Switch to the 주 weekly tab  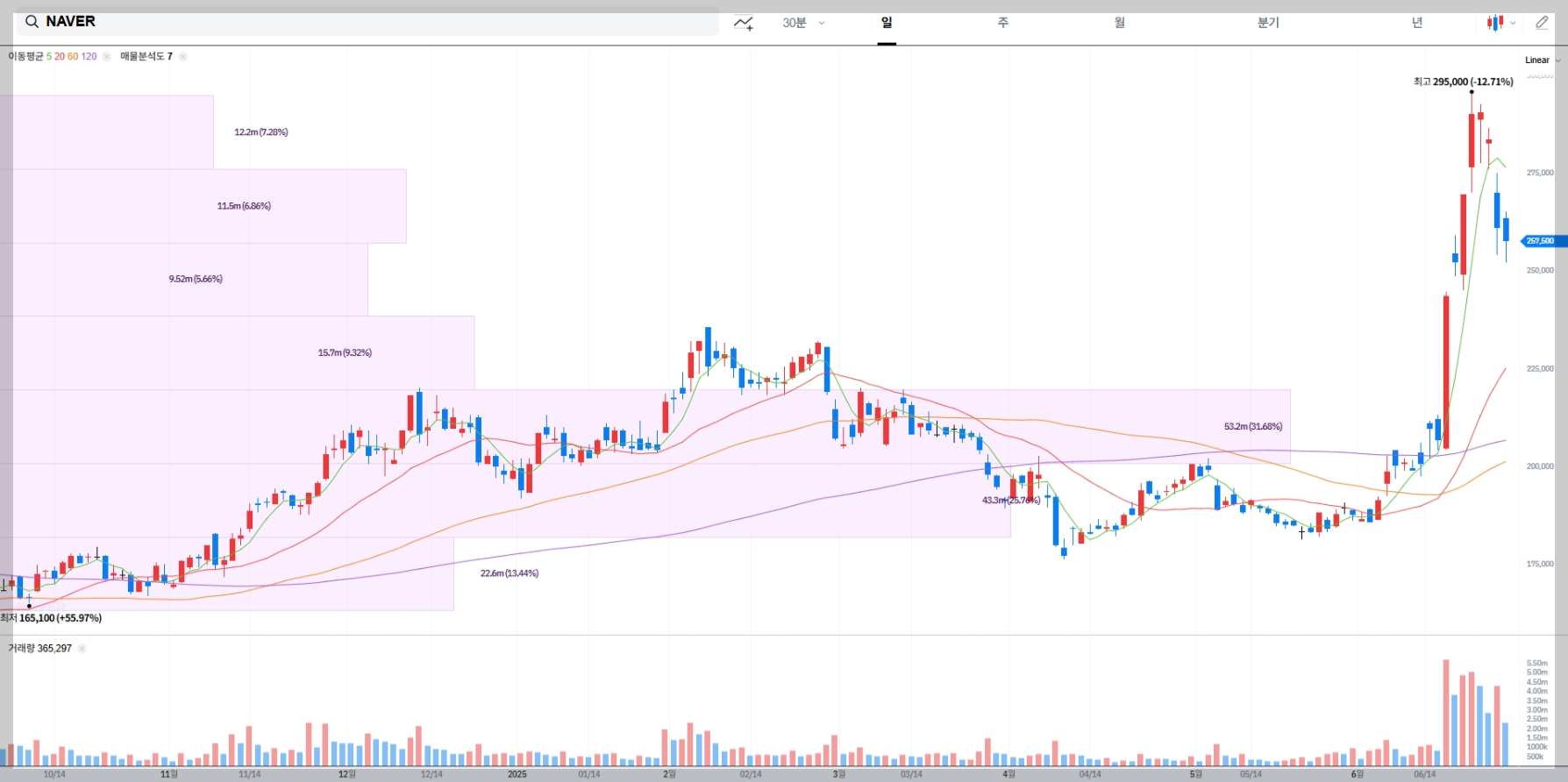1003,23
